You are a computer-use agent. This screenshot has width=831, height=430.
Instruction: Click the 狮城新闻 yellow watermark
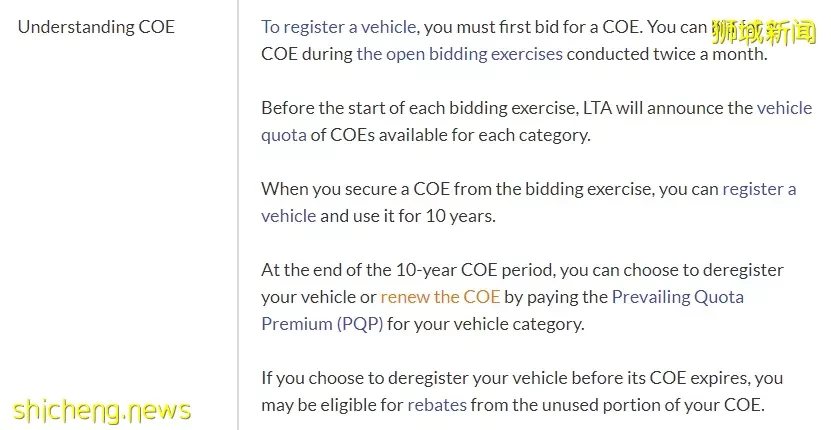(764, 32)
